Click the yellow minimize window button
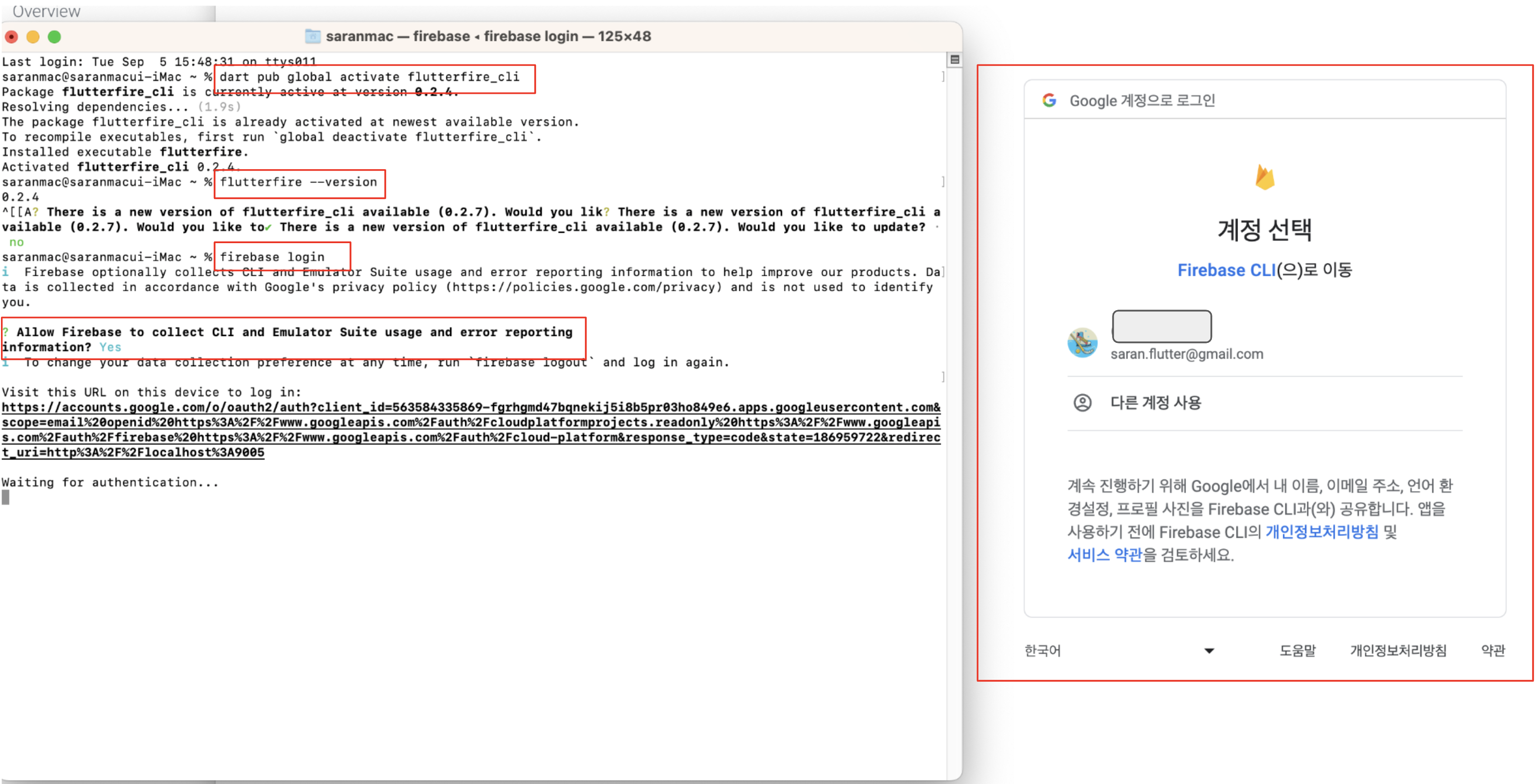 (x=33, y=37)
